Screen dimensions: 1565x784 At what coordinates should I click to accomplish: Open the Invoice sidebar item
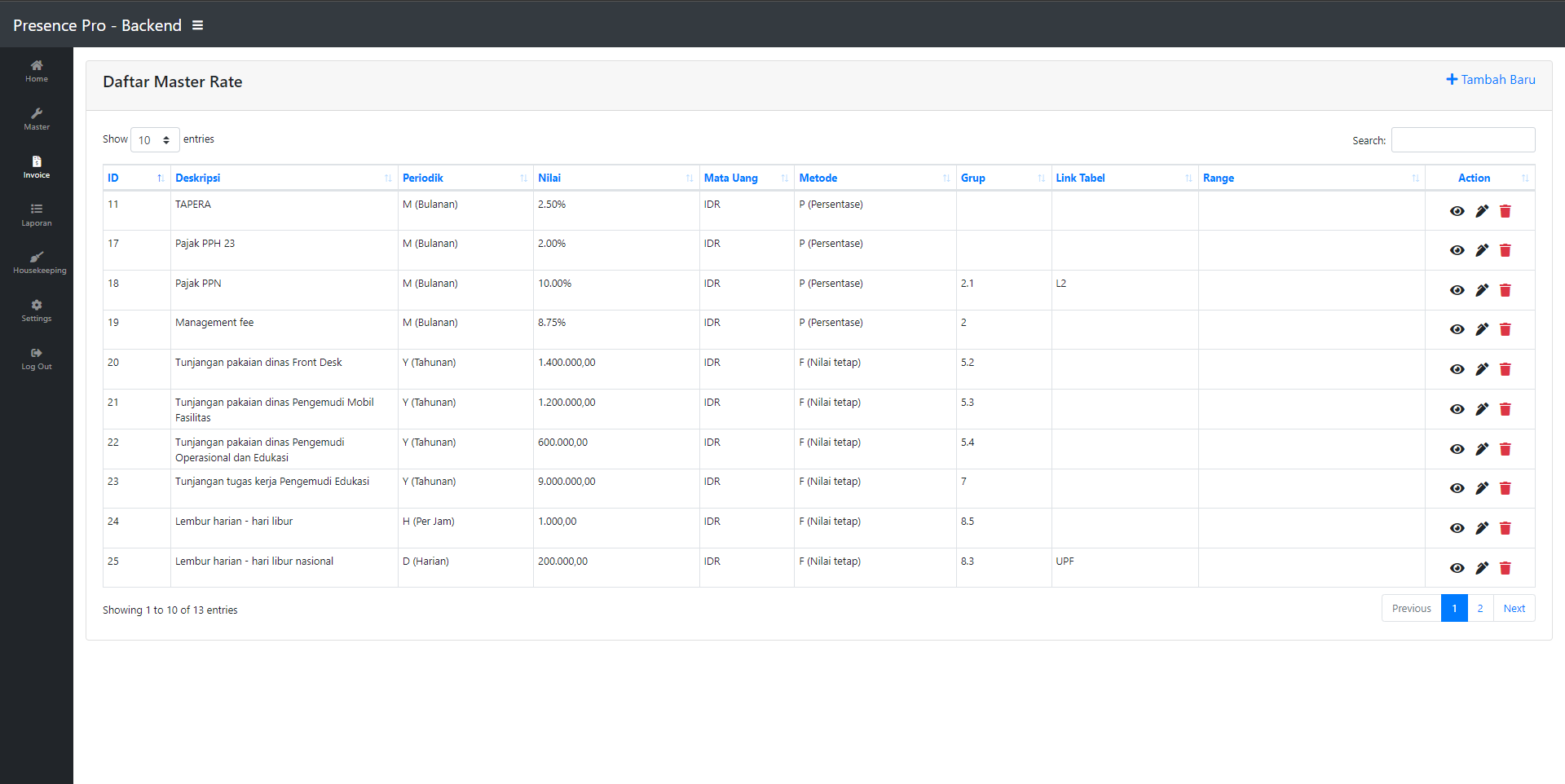[x=37, y=167]
